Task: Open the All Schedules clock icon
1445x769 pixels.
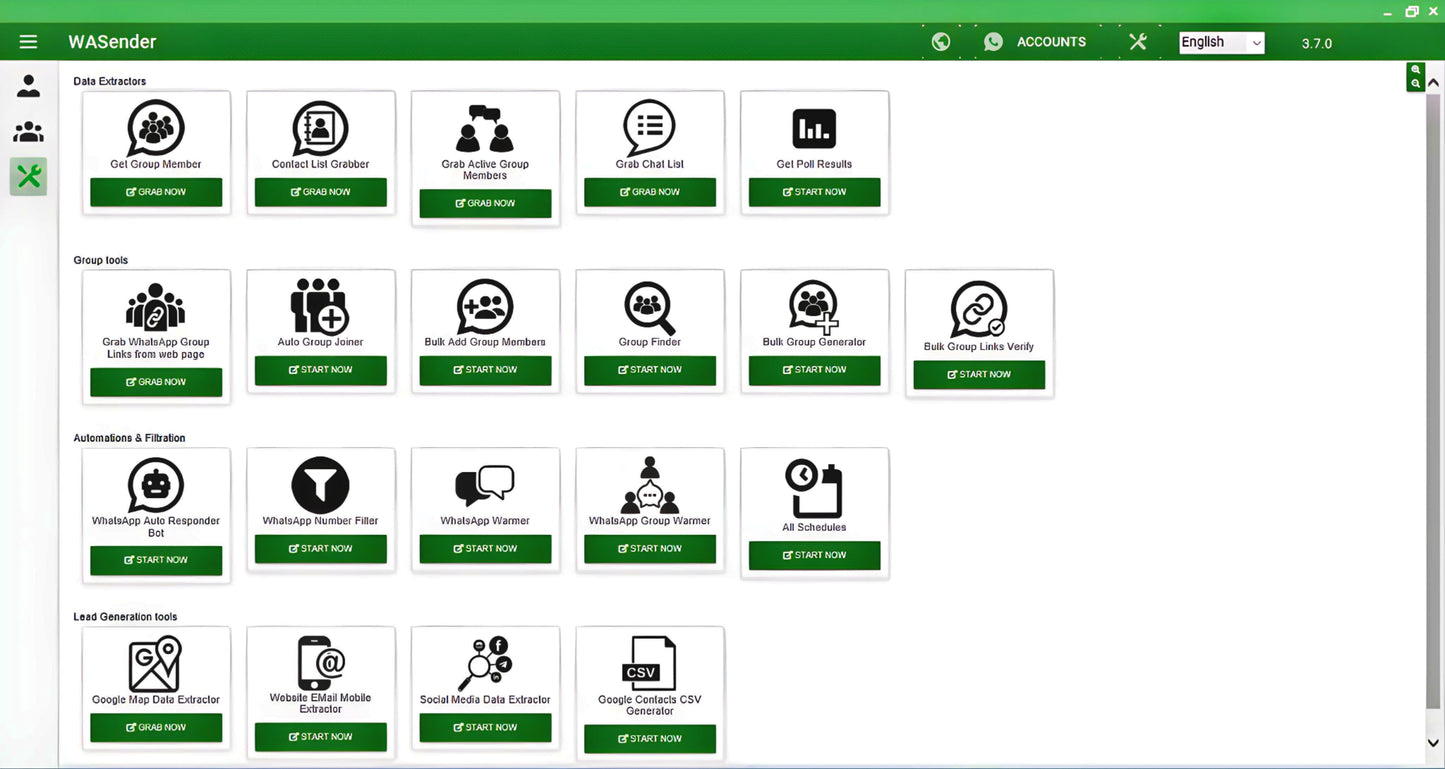Action: click(x=814, y=487)
